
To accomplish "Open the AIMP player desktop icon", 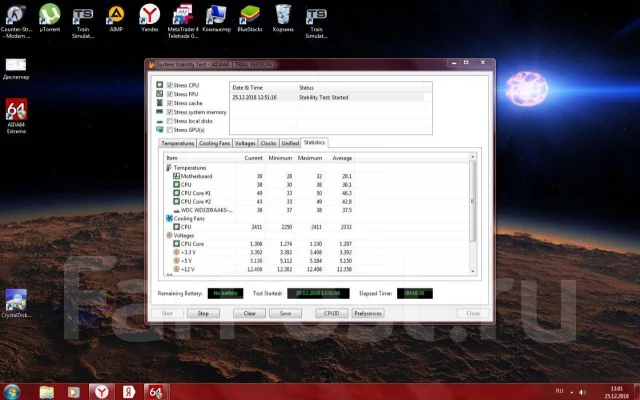I will [116, 18].
